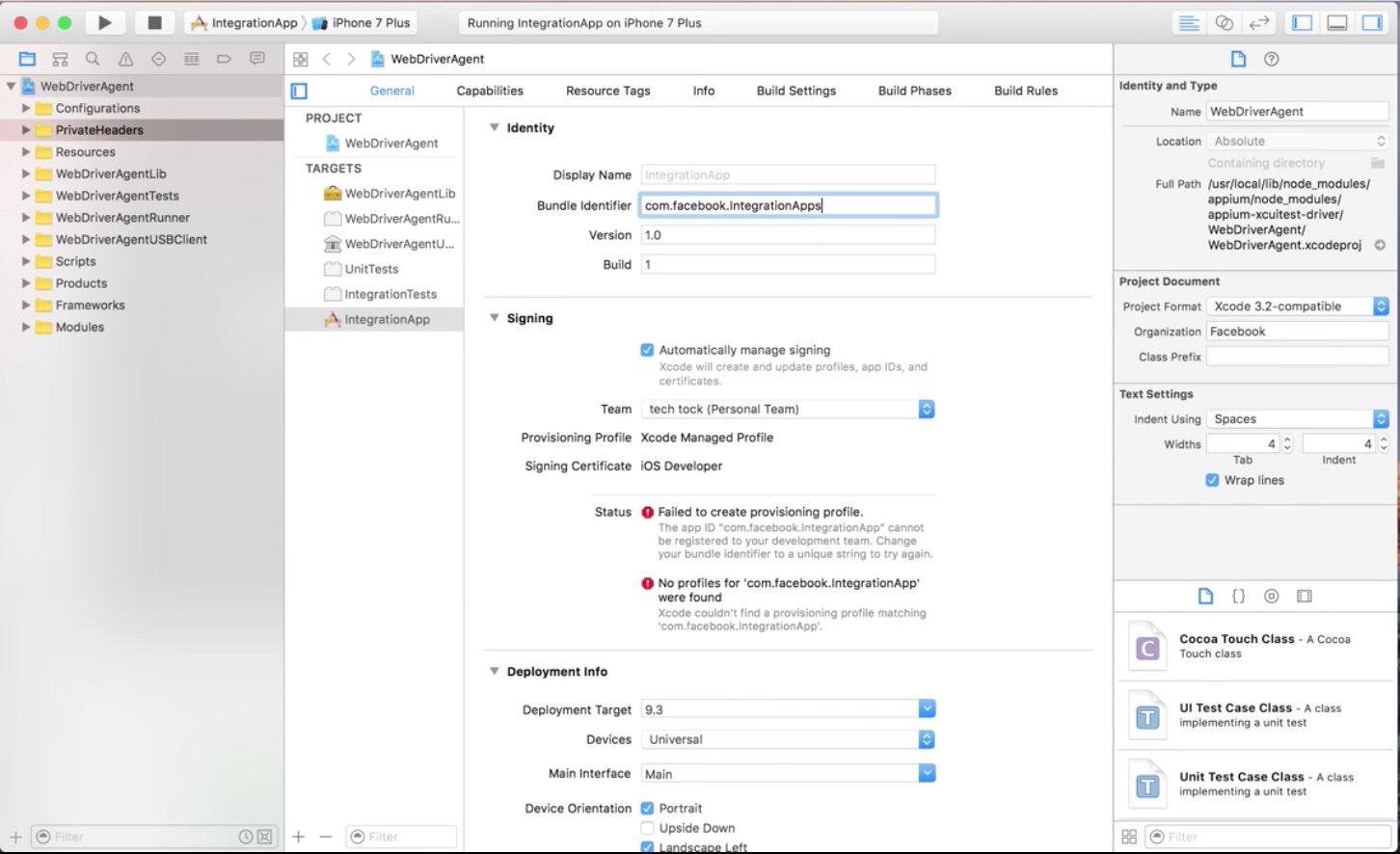Viewport: 1400px width, 854px height.
Task: Open the Debug navigator
Action: (191, 59)
